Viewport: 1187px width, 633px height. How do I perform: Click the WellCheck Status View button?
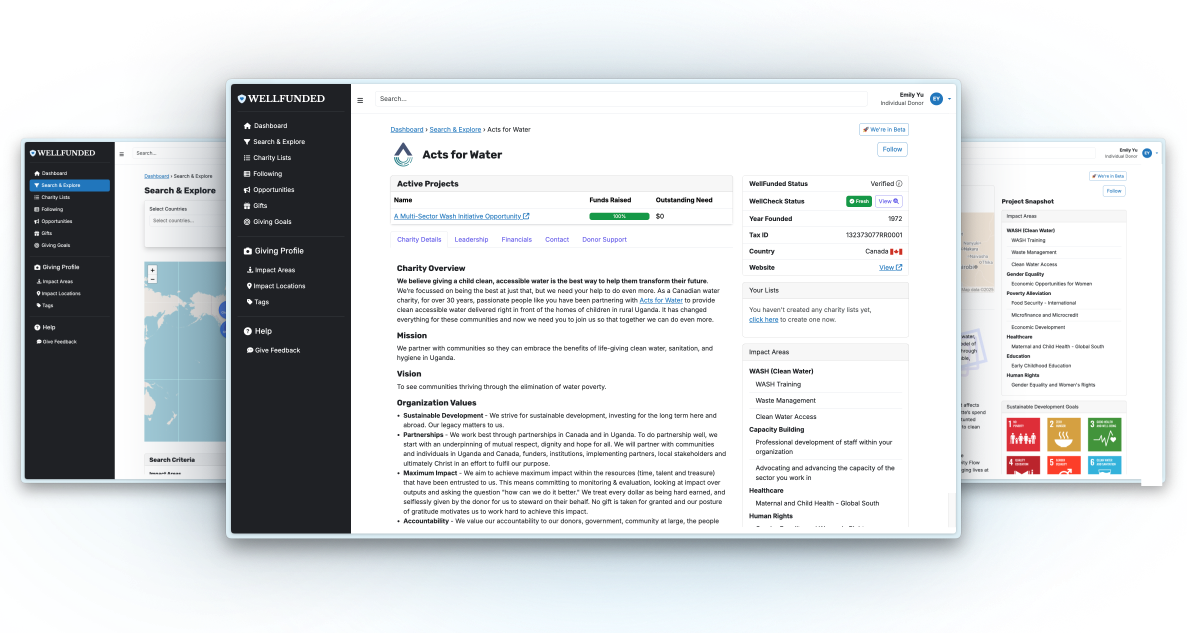889,201
